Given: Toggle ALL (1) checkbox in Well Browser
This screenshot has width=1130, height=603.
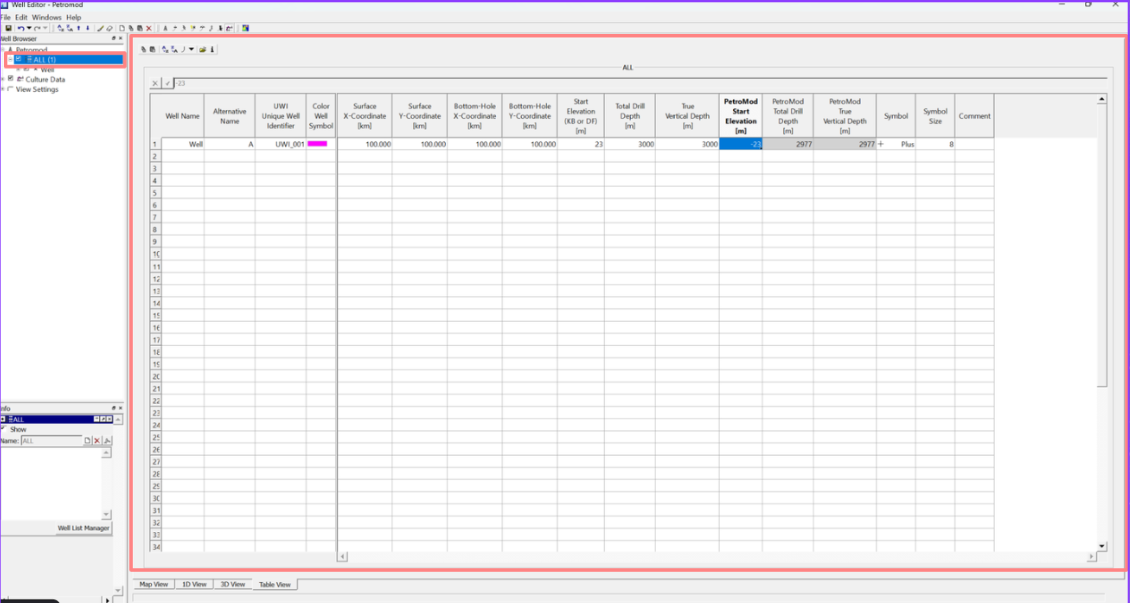Looking at the screenshot, I should coord(18,59).
